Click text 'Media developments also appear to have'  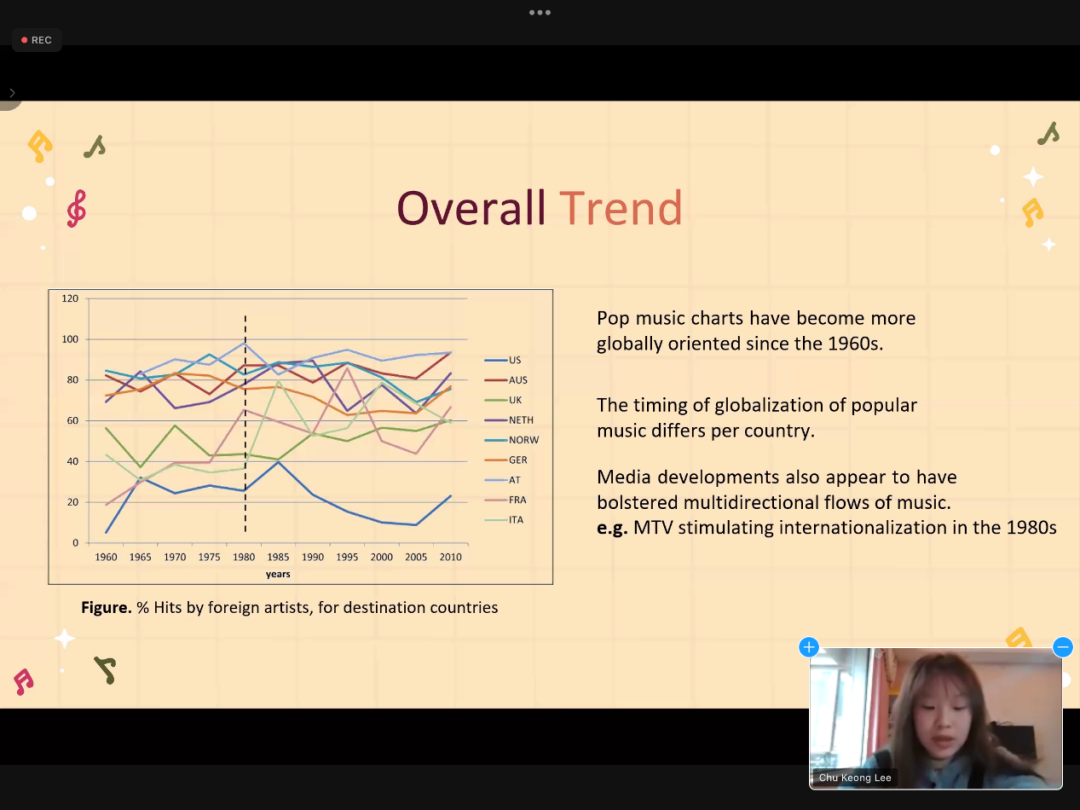point(777,477)
